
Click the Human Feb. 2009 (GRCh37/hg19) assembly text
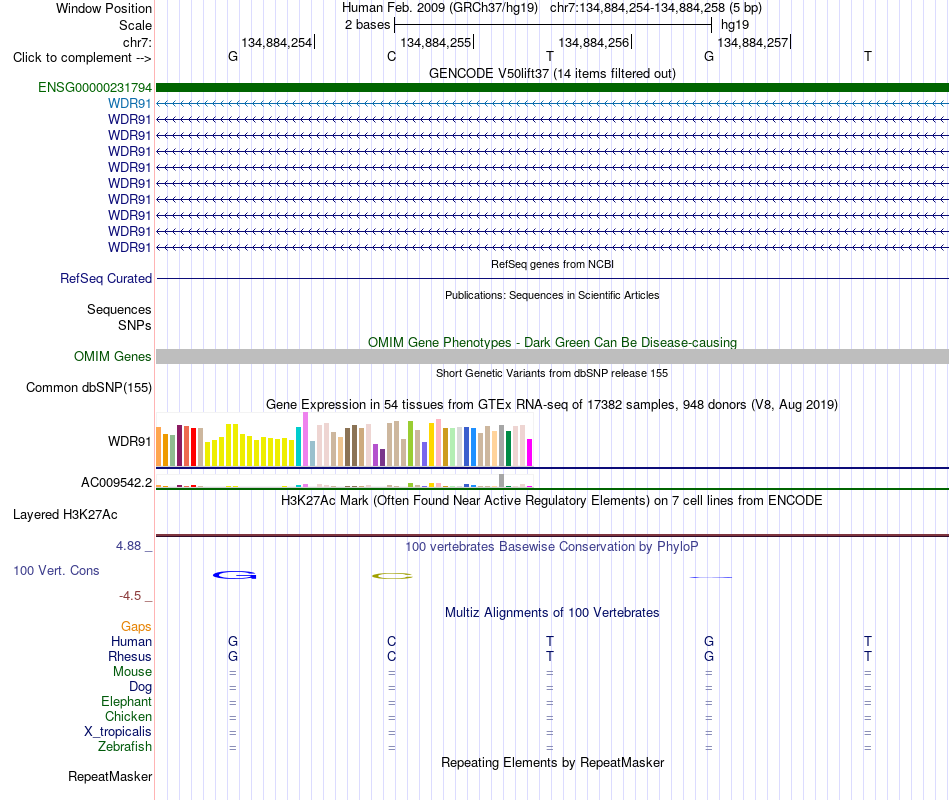[440, 8]
